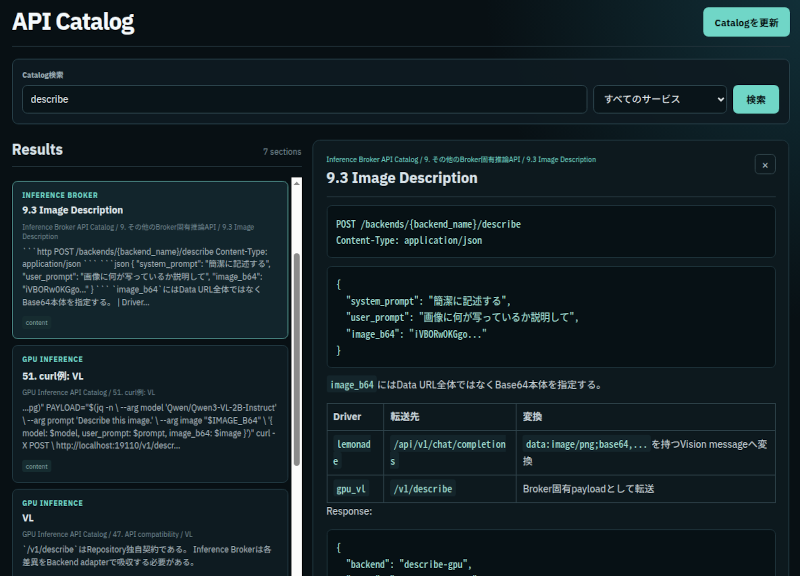
Task: Click content tag on curl例 VL card
Action: [36, 466]
